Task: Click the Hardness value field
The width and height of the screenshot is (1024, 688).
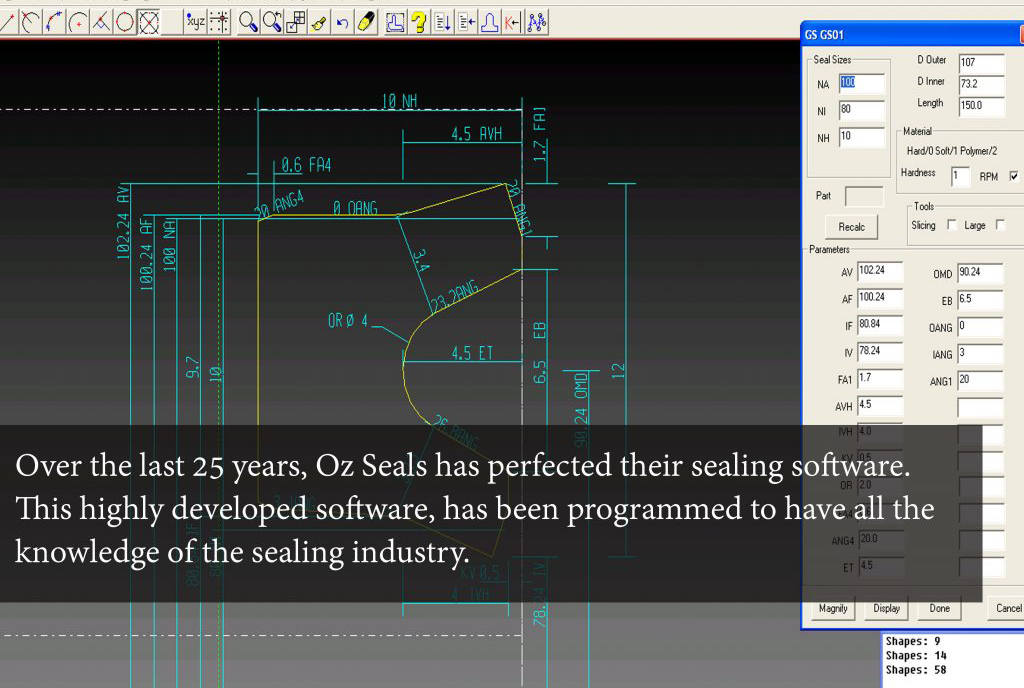Action: 960,176
